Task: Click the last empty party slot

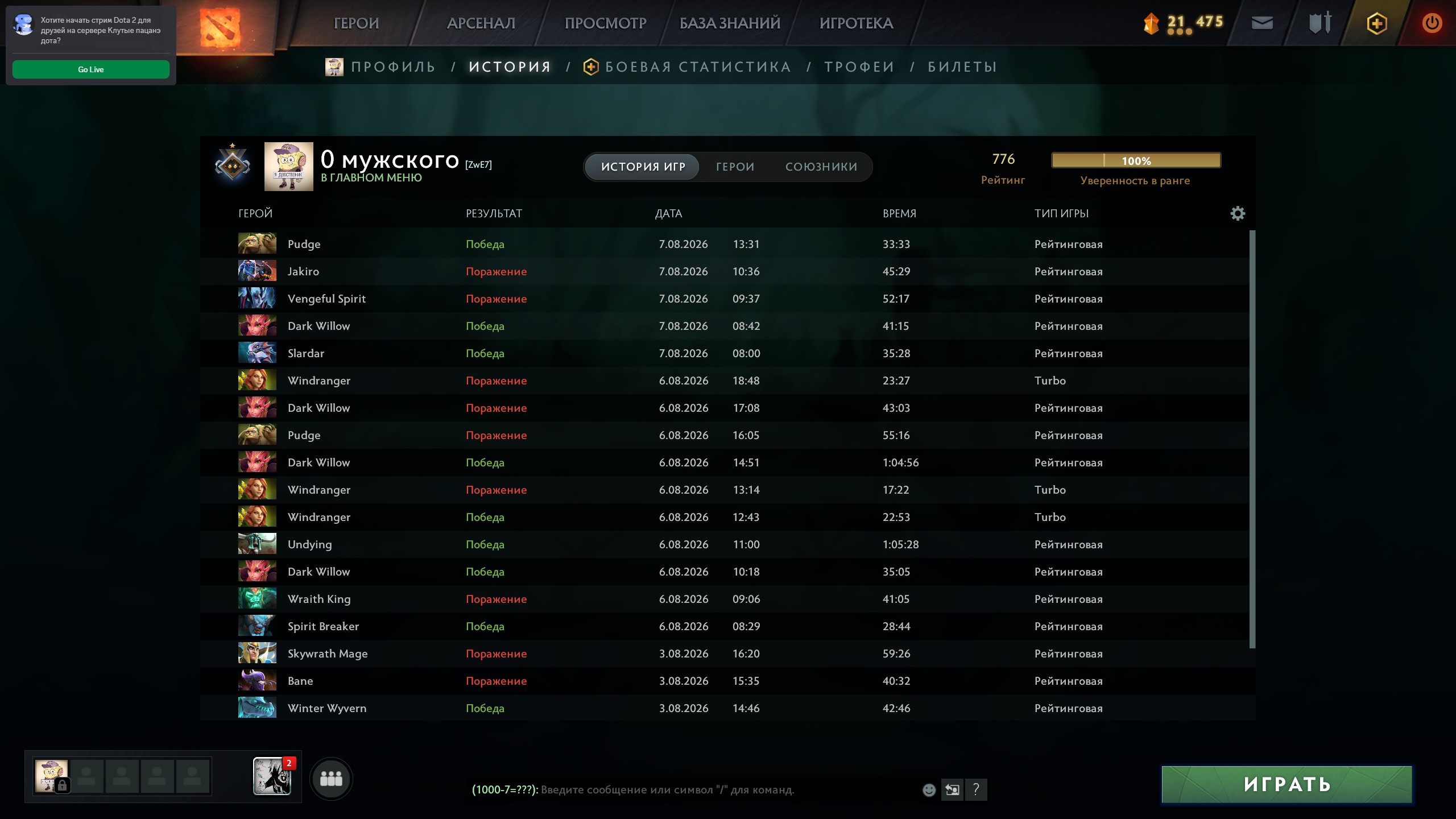Action: (x=192, y=776)
